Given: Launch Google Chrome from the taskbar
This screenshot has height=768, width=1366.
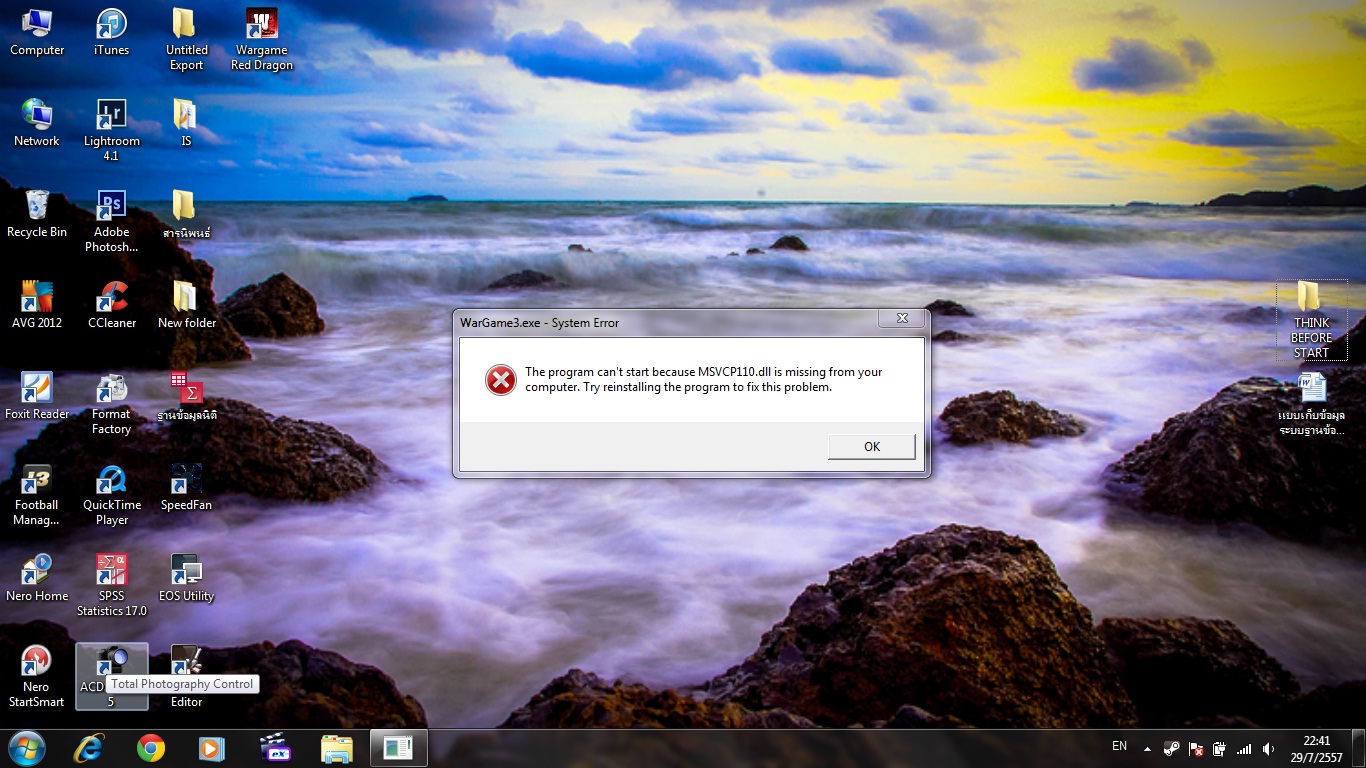Looking at the screenshot, I should pyautogui.click(x=151, y=748).
